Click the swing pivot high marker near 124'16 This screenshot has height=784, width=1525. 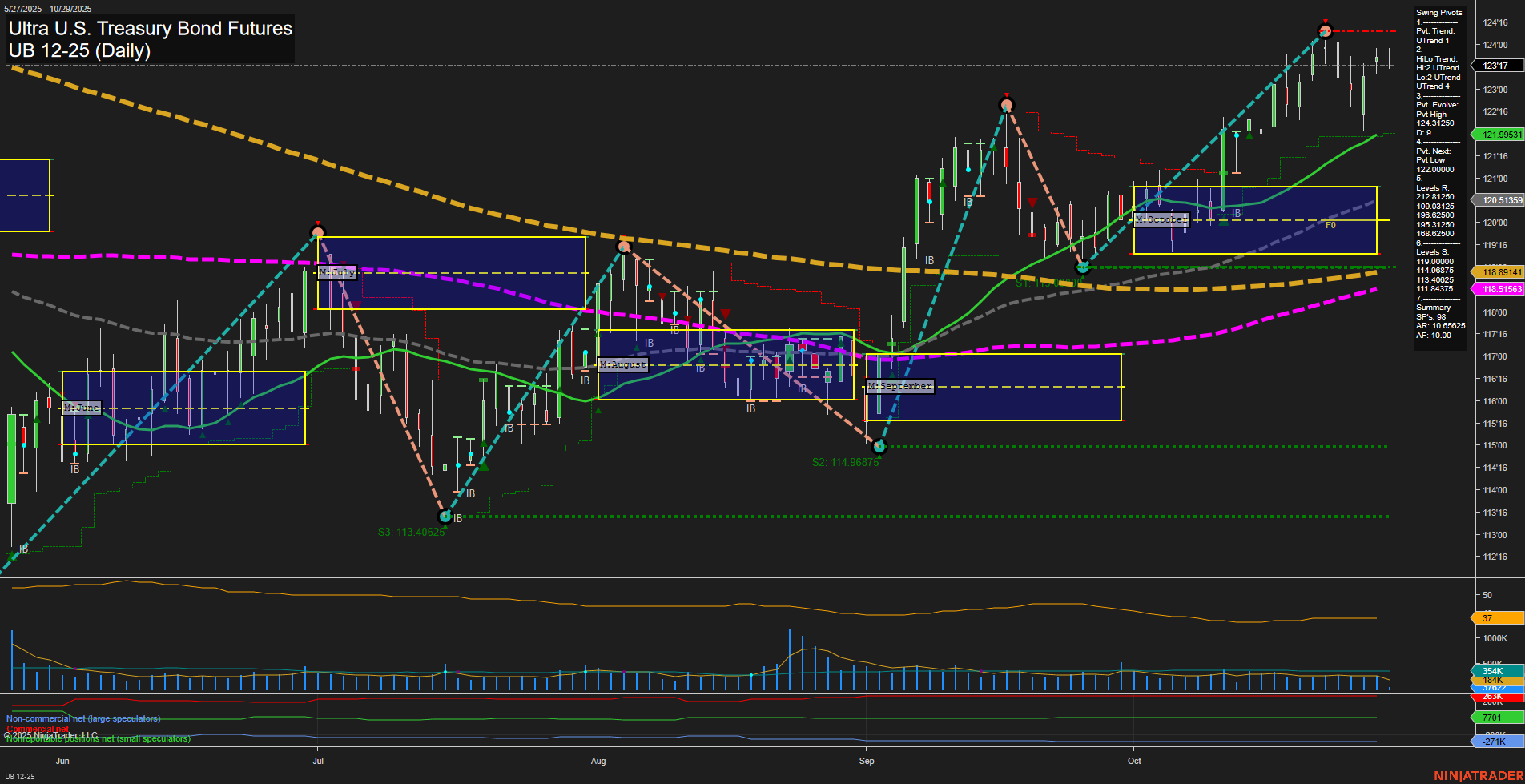[1325, 31]
